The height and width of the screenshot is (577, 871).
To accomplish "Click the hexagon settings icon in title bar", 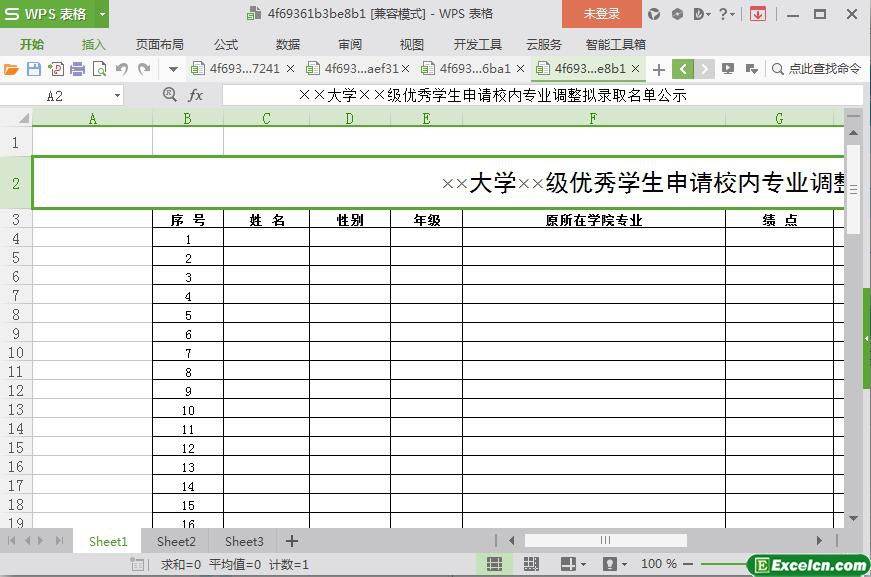I will coord(677,14).
